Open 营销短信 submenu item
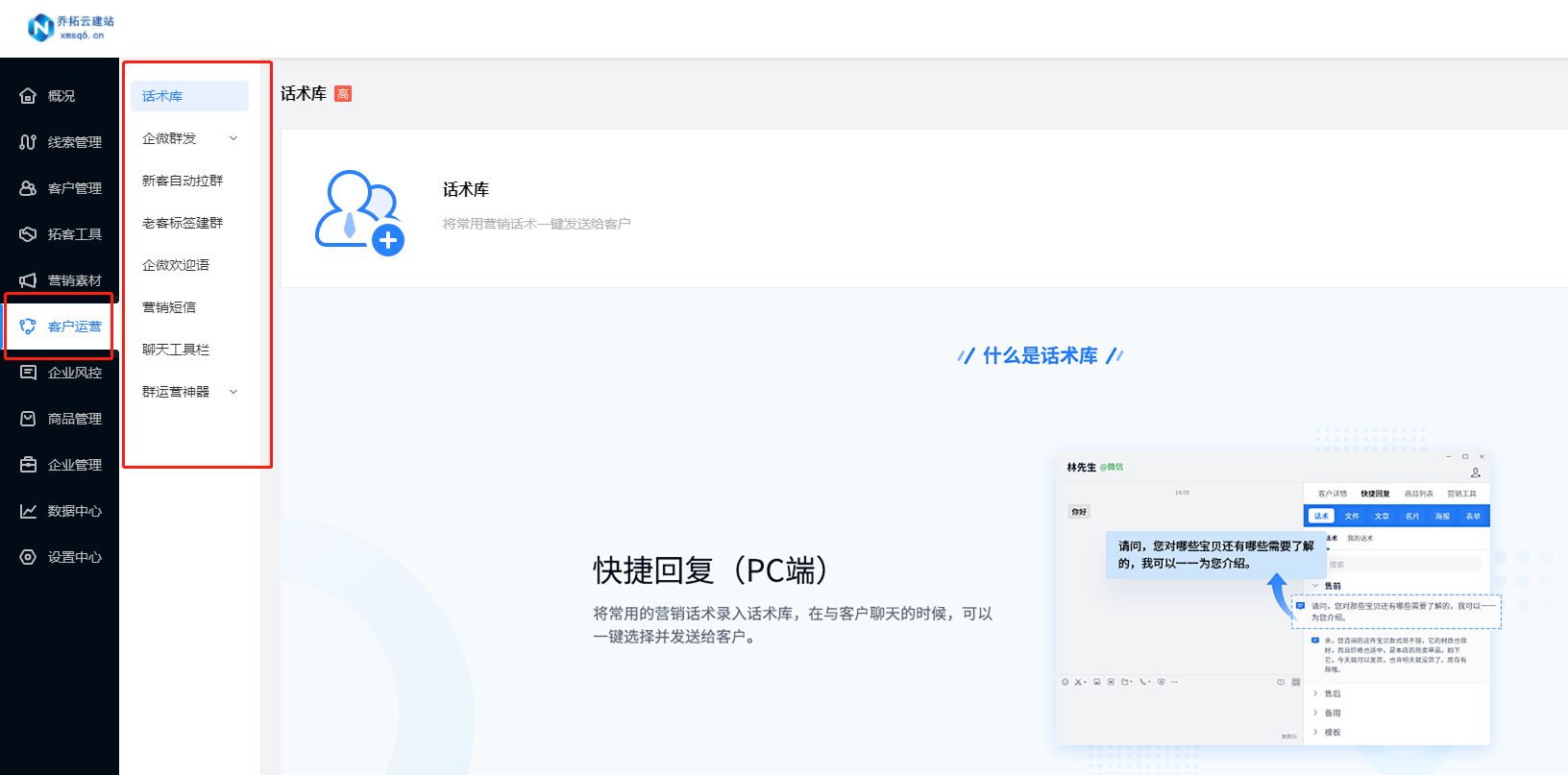The image size is (1568, 775). [169, 307]
